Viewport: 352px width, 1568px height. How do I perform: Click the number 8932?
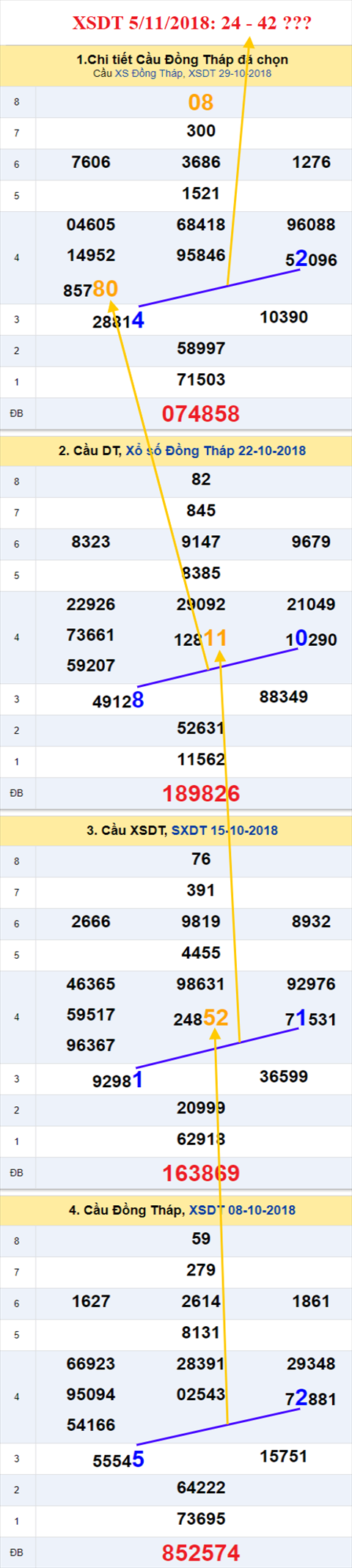click(311, 921)
